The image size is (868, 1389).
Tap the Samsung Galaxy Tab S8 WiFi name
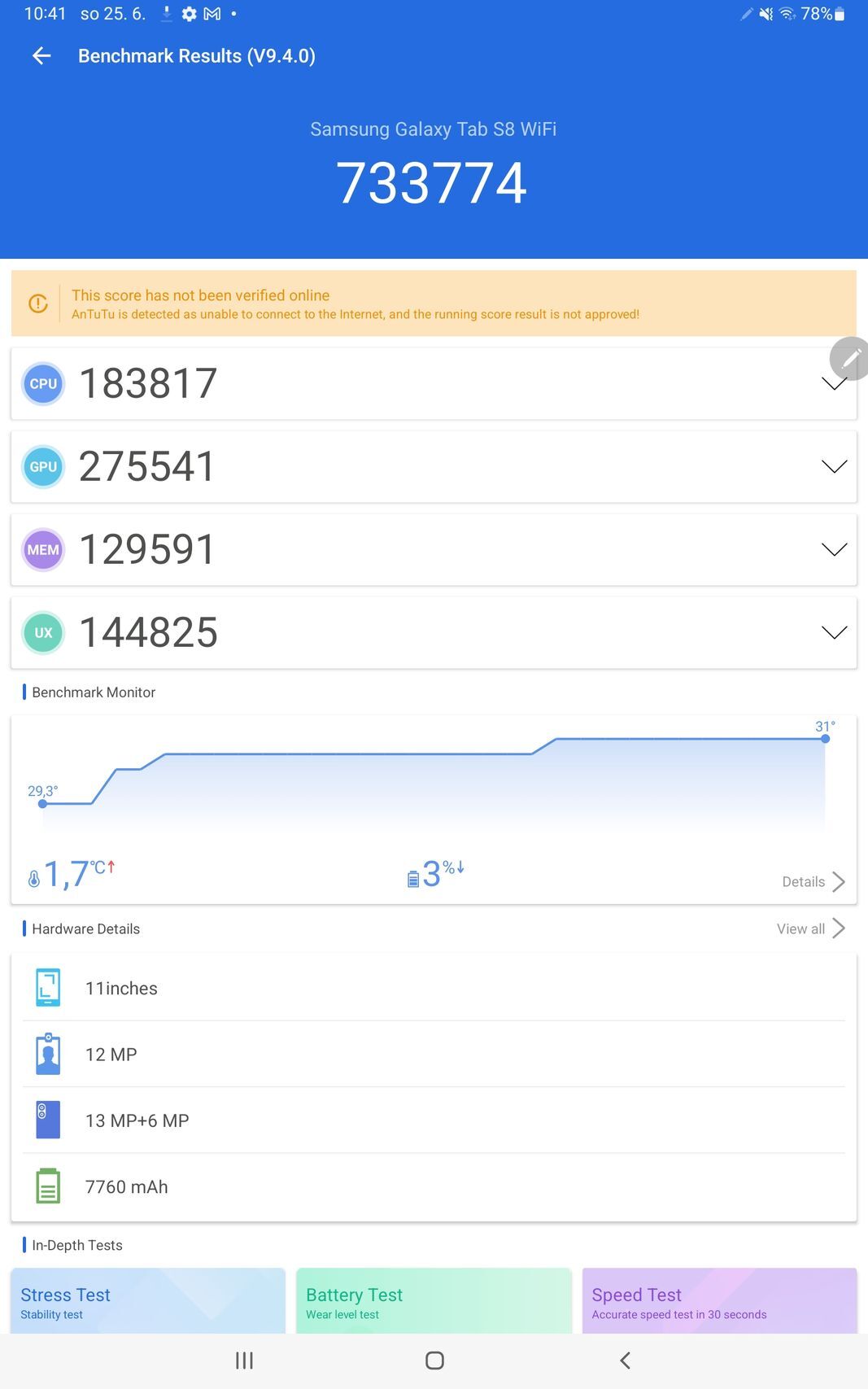(x=433, y=129)
